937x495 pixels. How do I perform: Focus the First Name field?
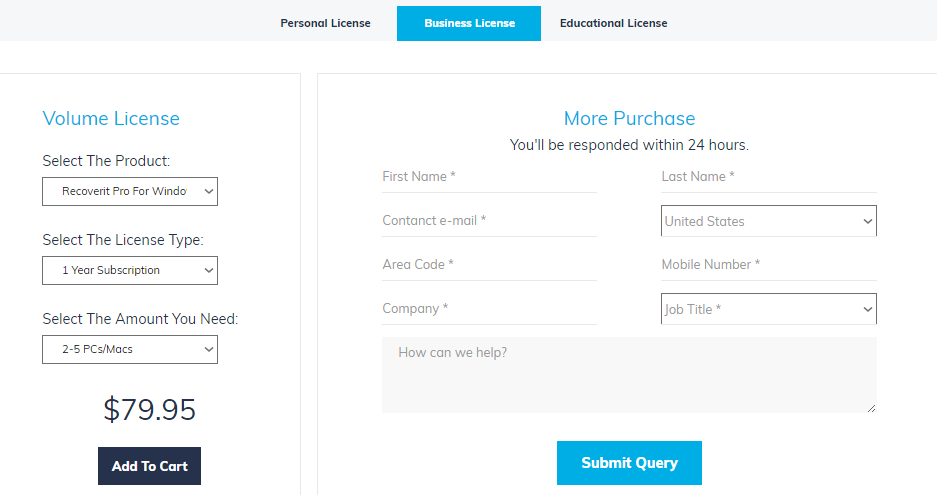pyautogui.click(x=489, y=177)
